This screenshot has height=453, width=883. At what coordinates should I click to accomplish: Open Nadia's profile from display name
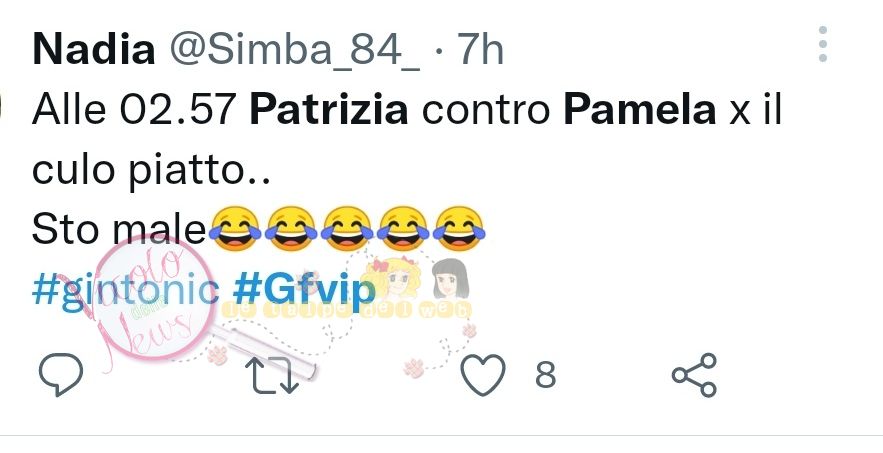coord(94,48)
